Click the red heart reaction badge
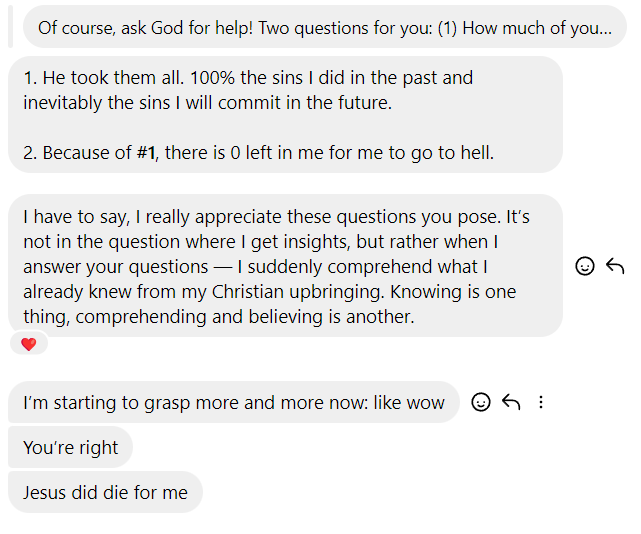 [28, 344]
